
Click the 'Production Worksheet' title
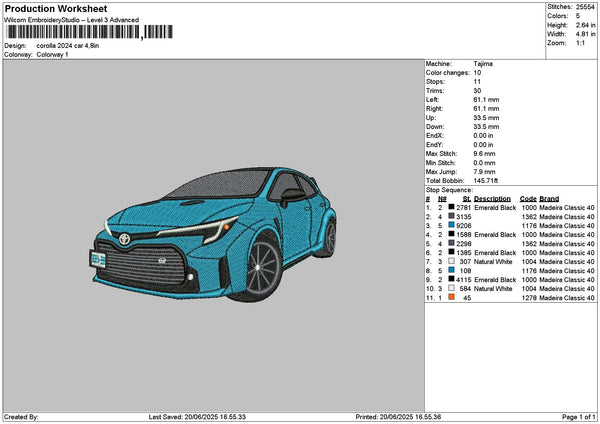pos(56,8)
